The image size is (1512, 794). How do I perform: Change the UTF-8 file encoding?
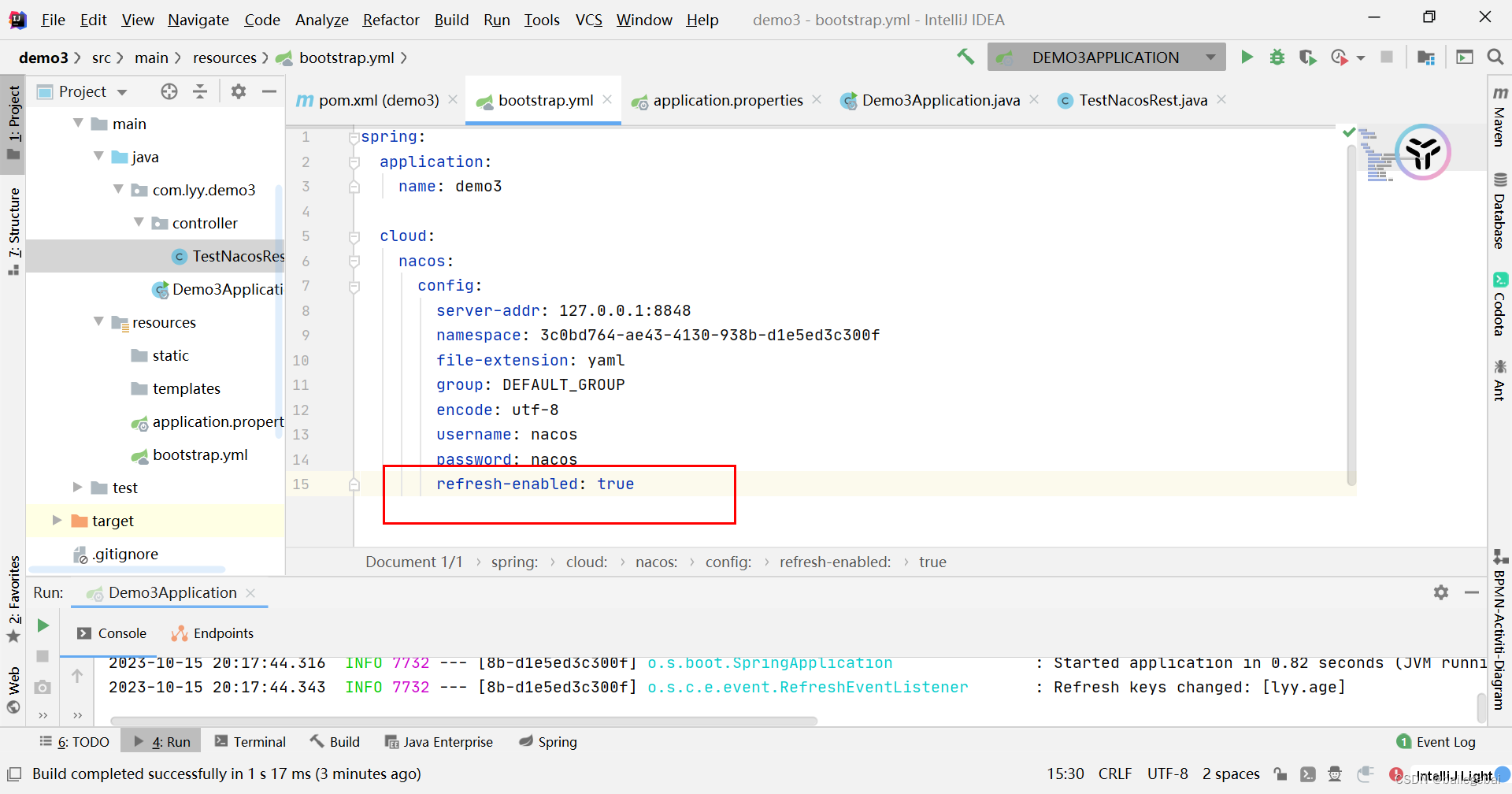[x=1167, y=774]
